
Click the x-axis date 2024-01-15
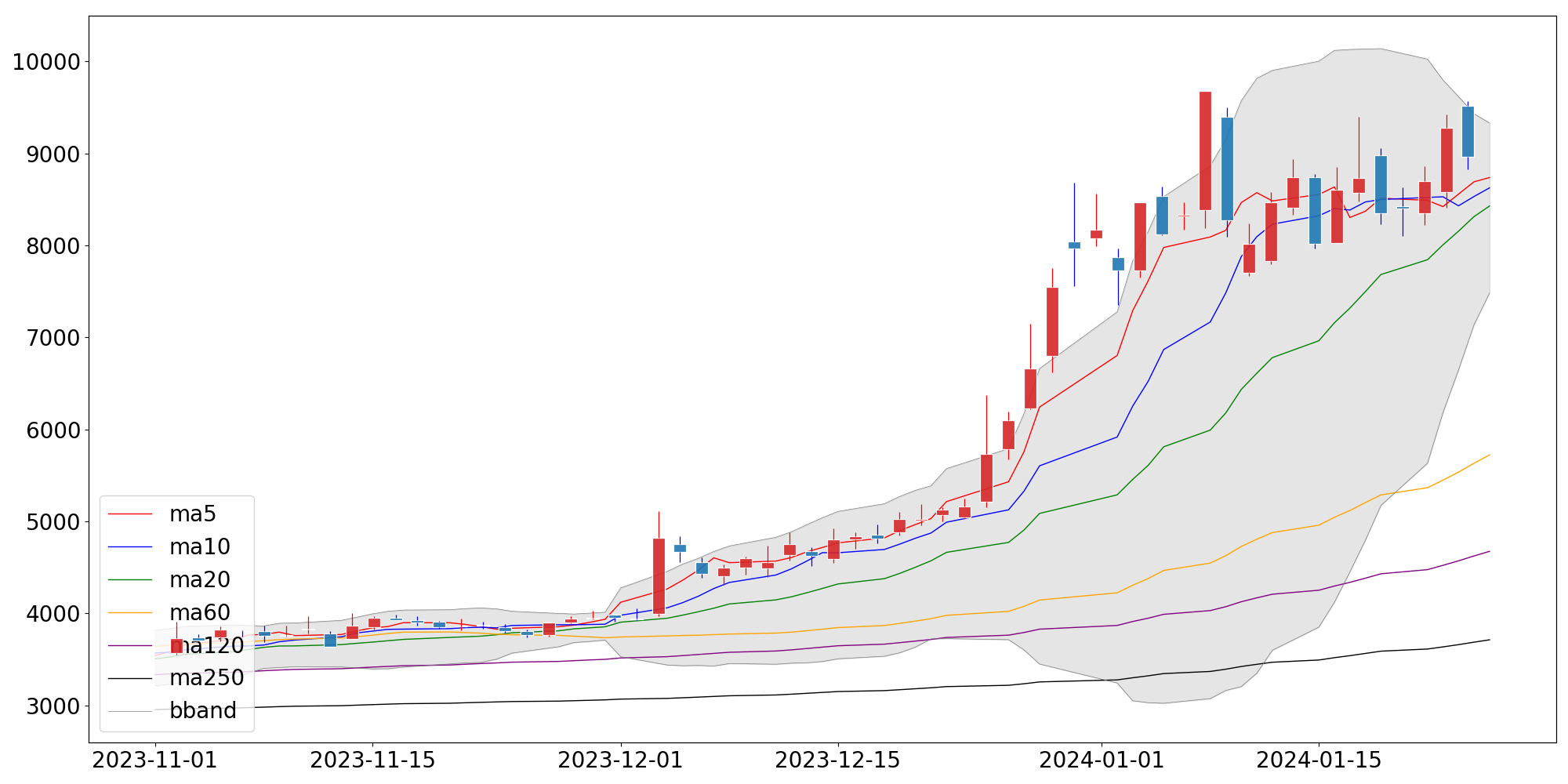1319,761
